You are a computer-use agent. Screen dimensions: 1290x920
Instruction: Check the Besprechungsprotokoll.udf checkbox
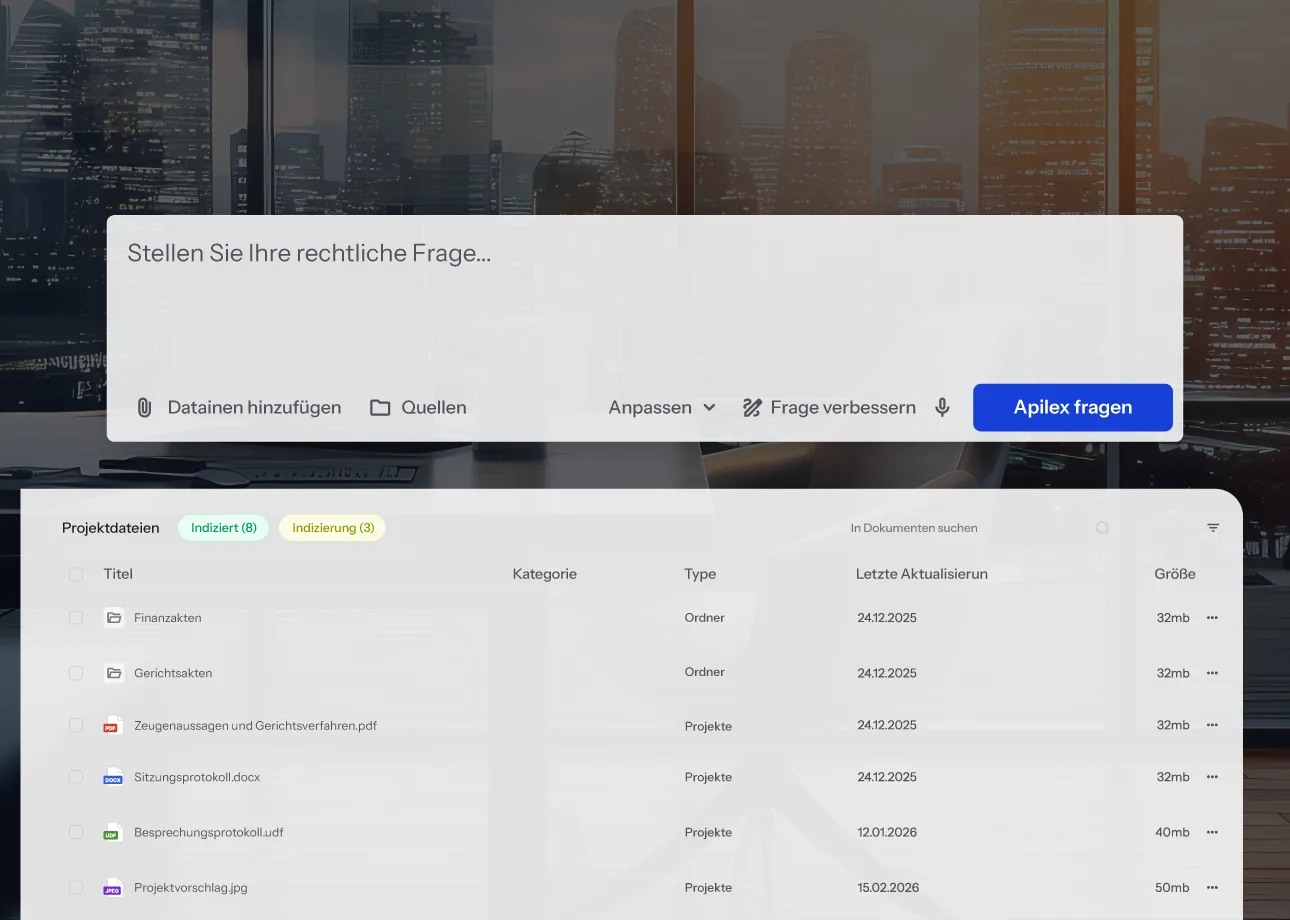76,832
